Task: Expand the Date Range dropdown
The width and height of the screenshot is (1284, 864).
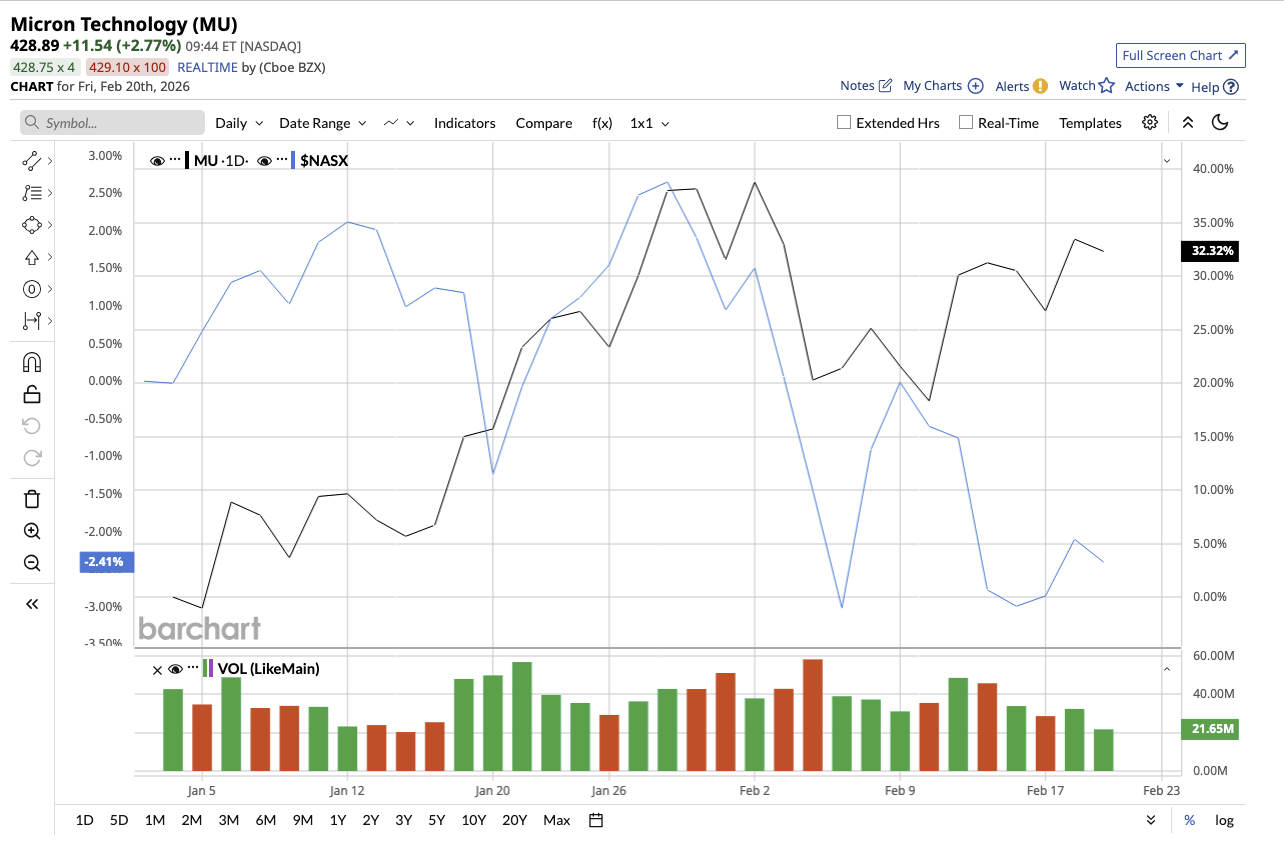Action: (x=322, y=122)
